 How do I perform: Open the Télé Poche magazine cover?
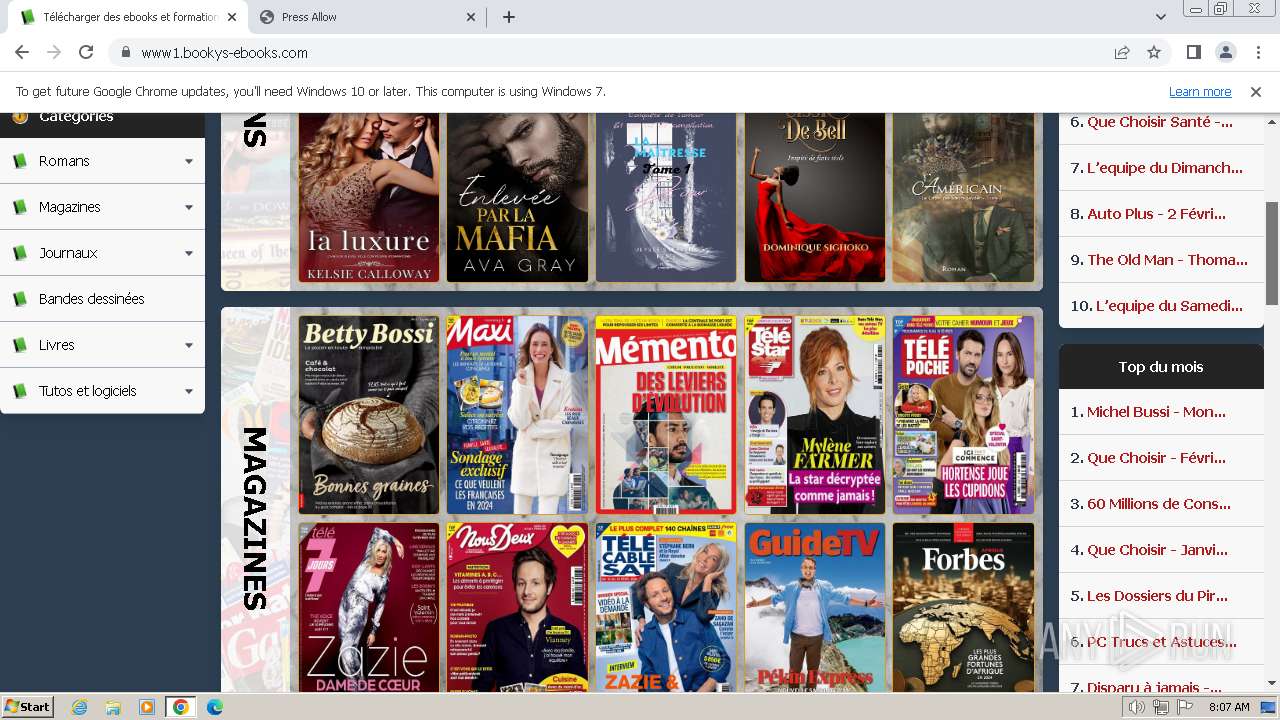click(963, 415)
